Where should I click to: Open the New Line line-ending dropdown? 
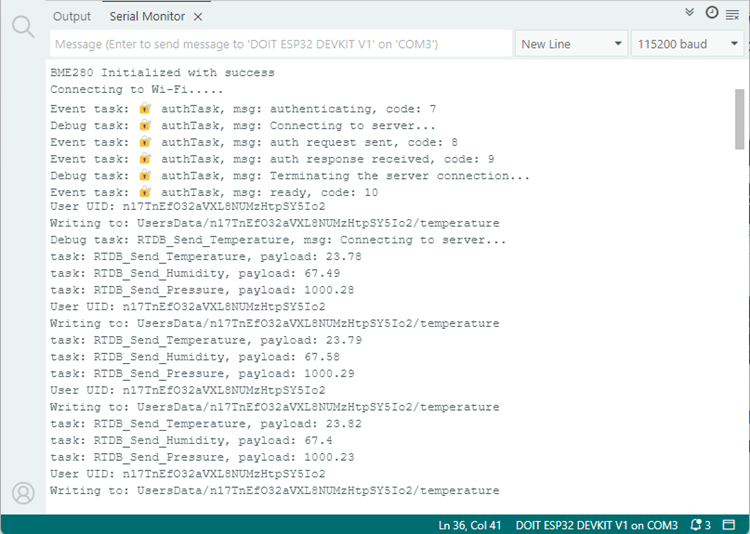[570, 44]
